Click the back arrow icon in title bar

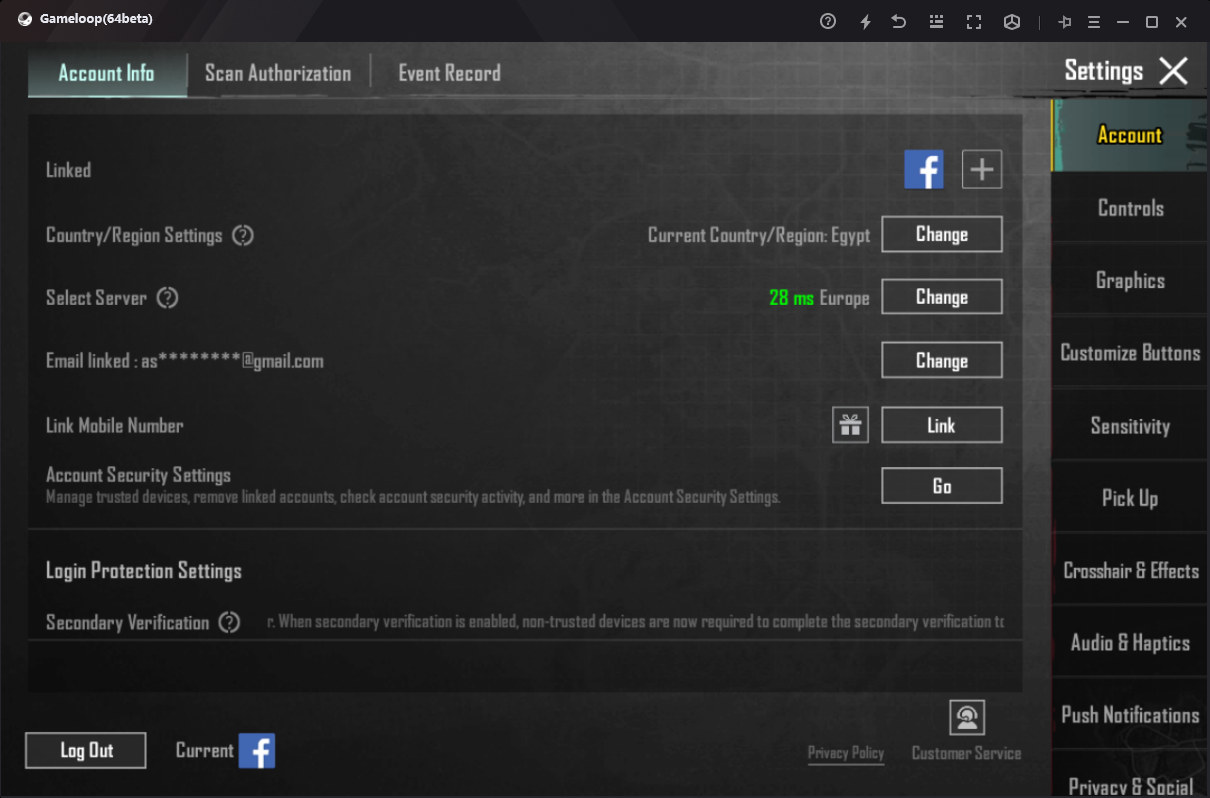pyautogui.click(x=899, y=21)
